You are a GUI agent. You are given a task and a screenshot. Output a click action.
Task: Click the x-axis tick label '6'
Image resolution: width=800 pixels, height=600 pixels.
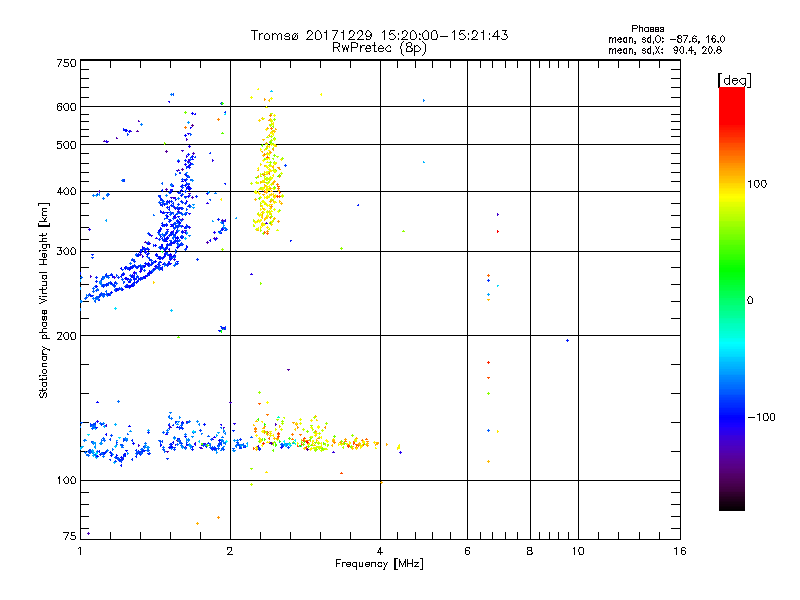(x=467, y=551)
